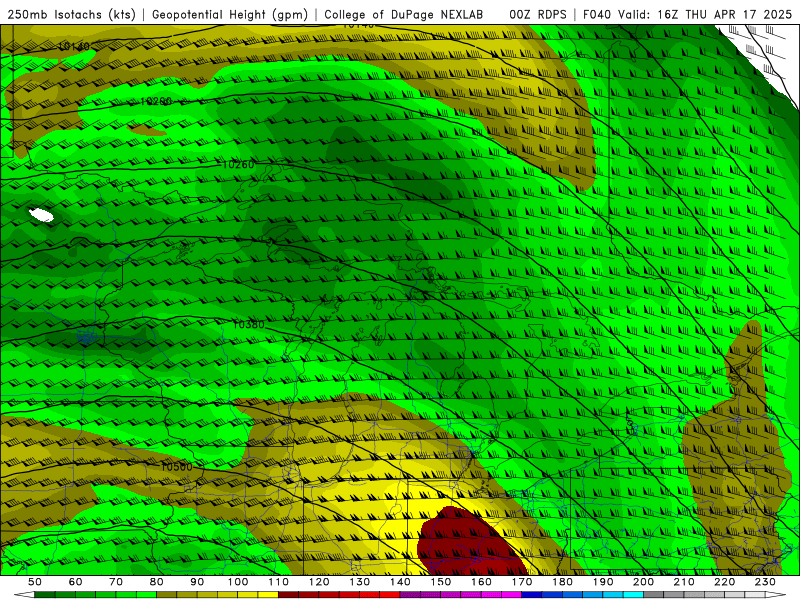
Task: Click the darkest green swatch right of 50
Action: tap(45, 595)
